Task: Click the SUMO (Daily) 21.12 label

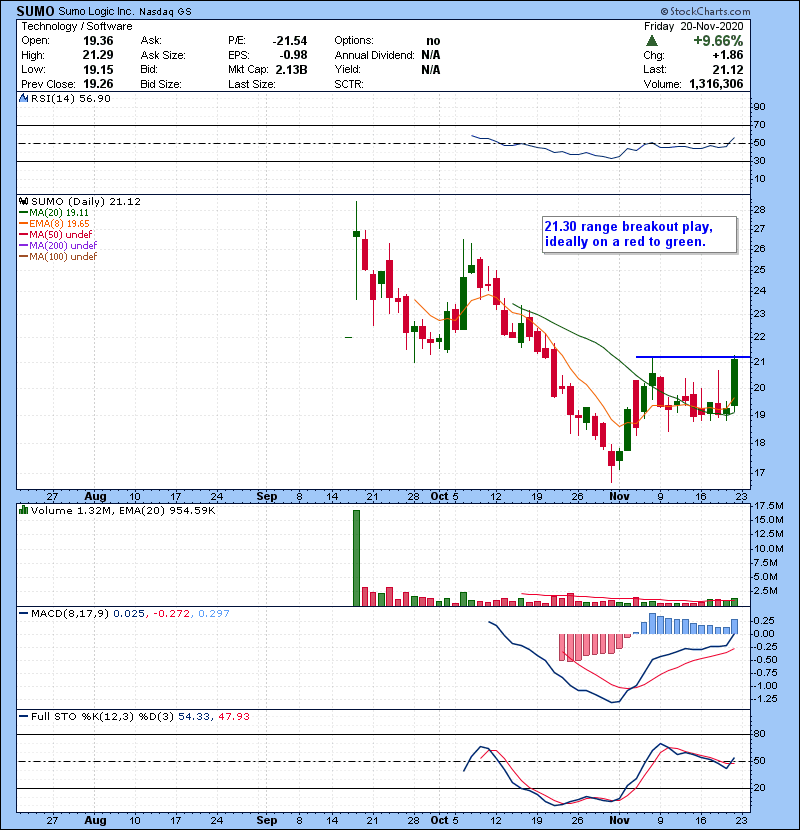Action: 86,202
